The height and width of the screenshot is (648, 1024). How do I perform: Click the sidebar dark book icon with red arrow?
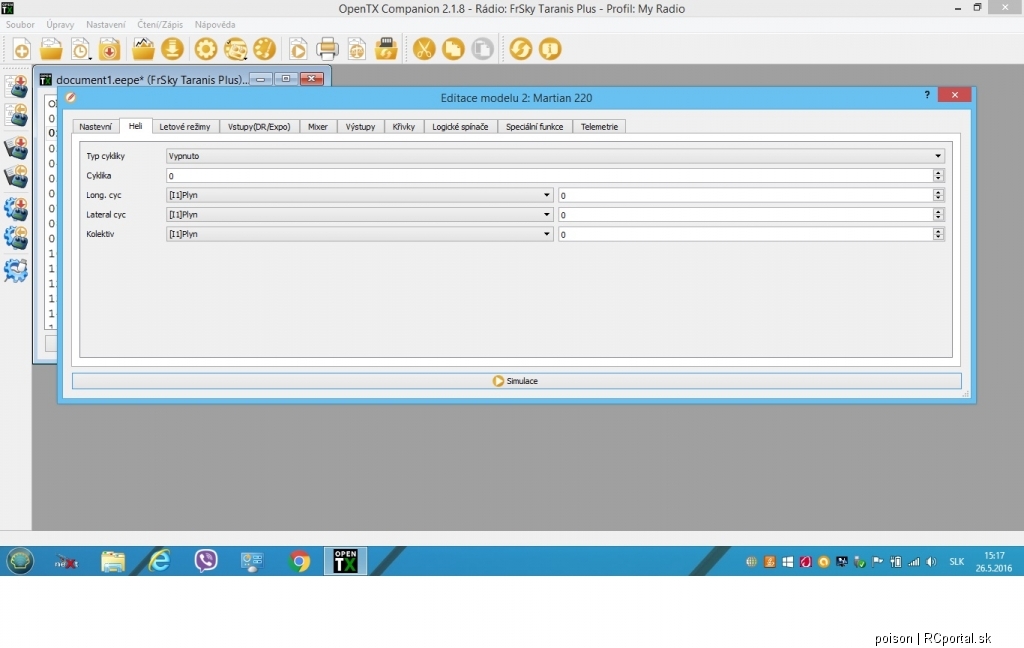coord(16,148)
